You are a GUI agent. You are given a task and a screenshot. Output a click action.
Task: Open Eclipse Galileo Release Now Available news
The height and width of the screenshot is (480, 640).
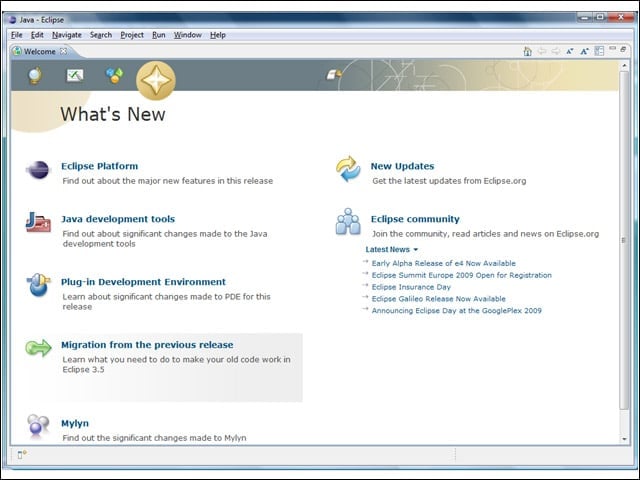[x=438, y=299]
